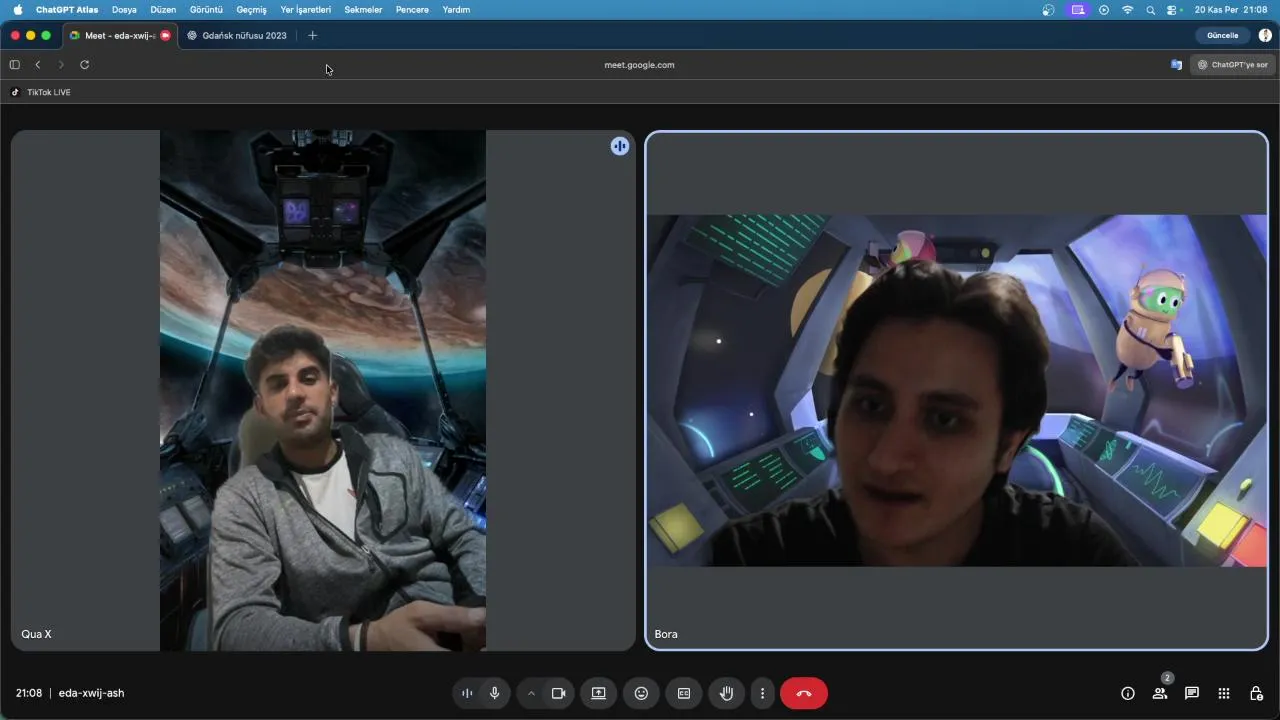This screenshot has height=720, width=1280.
Task: Select Qua X video tile
Action: coord(323,390)
